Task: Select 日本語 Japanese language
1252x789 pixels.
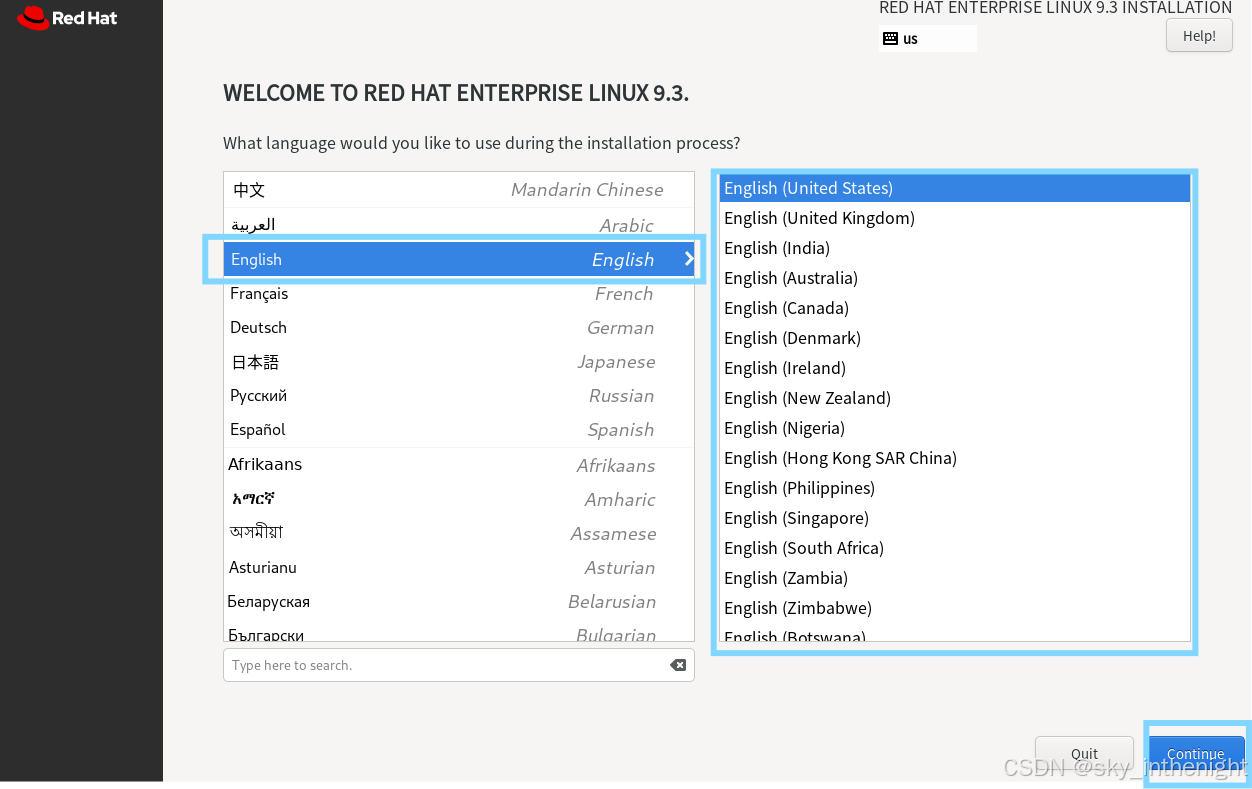Action: coord(458,362)
